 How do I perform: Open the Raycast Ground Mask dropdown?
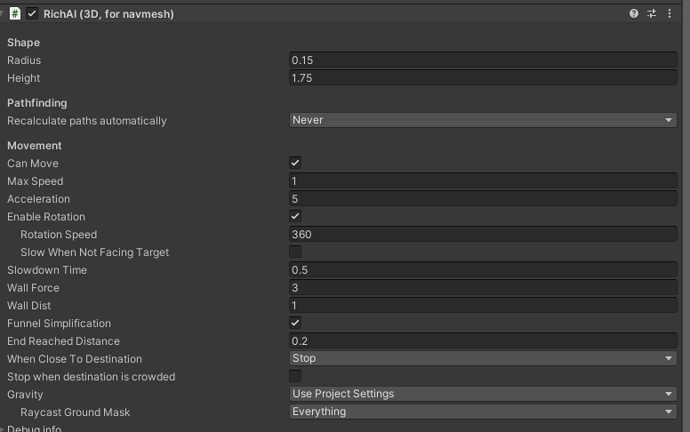(x=483, y=412)
